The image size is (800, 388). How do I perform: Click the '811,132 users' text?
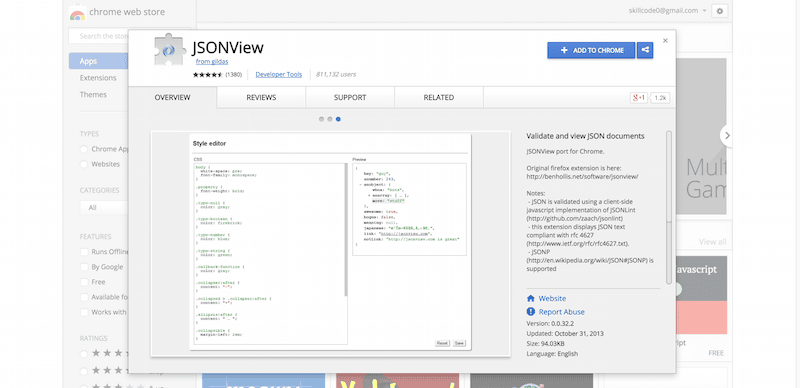(x=336, y=75)
